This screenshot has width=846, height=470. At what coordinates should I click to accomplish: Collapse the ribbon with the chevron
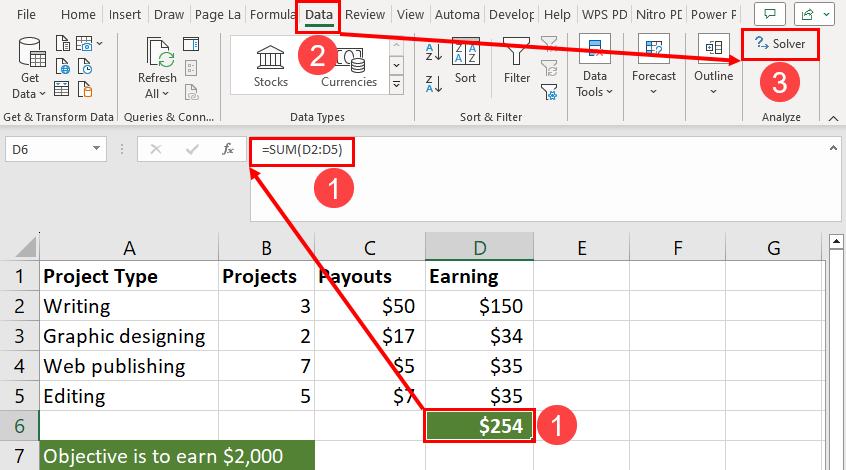[833, 118]
